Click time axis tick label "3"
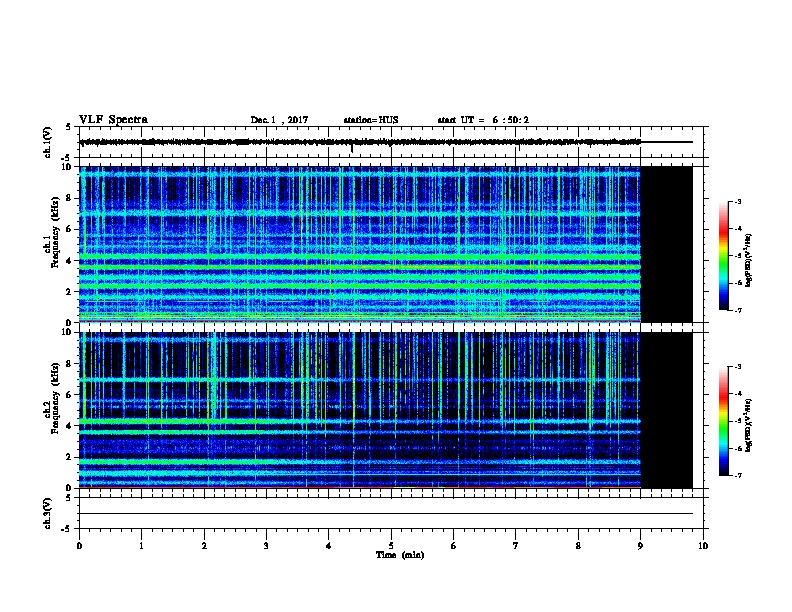This screenshot has height=612, width=792. 266,546
